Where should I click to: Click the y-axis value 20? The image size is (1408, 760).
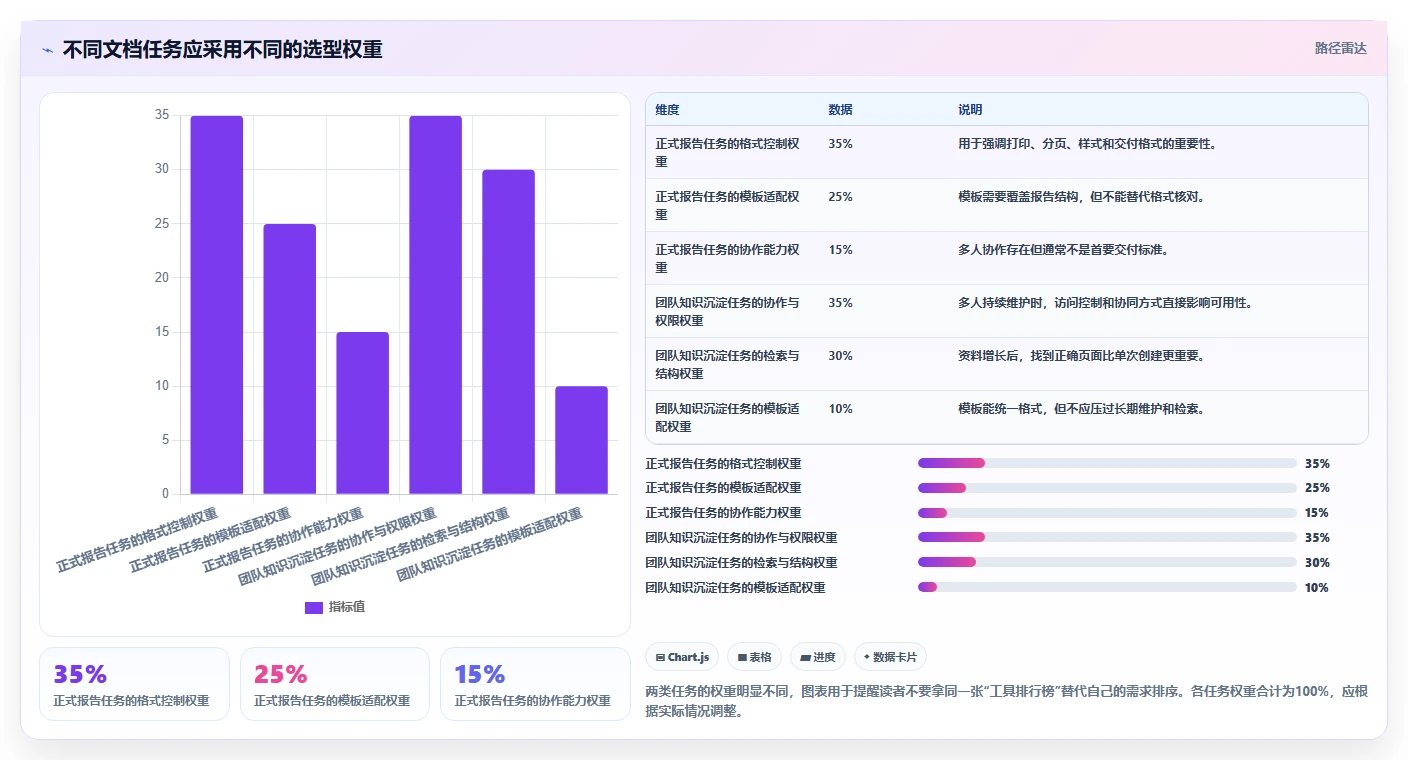162,278
